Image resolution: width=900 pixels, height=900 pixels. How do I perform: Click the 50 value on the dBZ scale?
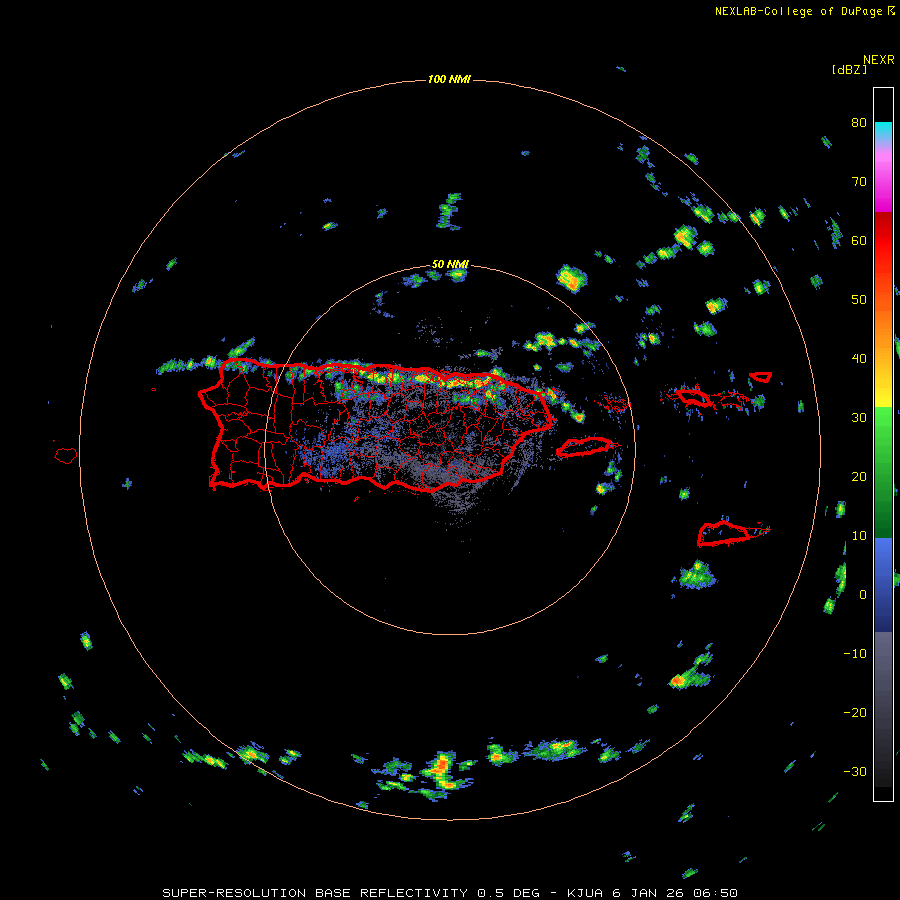[859, 300]
